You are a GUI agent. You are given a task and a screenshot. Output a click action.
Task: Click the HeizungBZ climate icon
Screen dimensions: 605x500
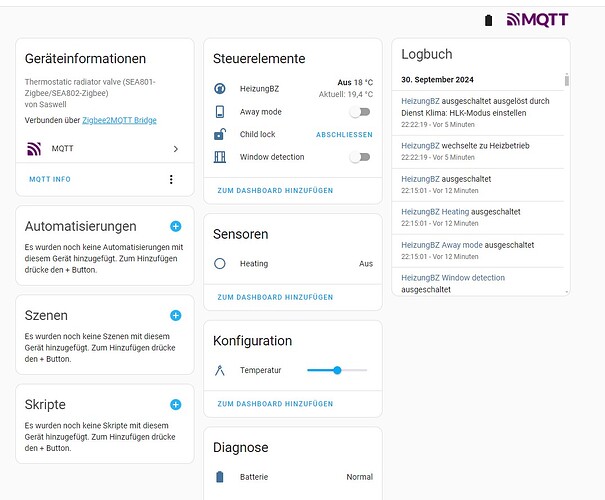[220, 89]
